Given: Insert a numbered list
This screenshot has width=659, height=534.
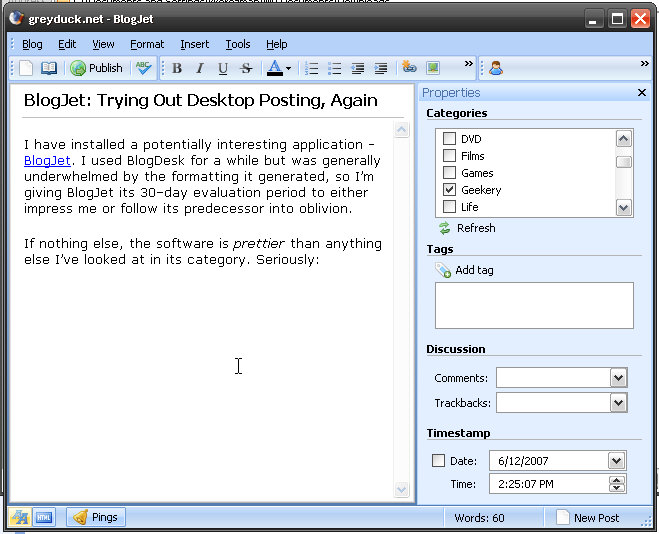Looking at the screenshot, I should (x=312, y=68).
